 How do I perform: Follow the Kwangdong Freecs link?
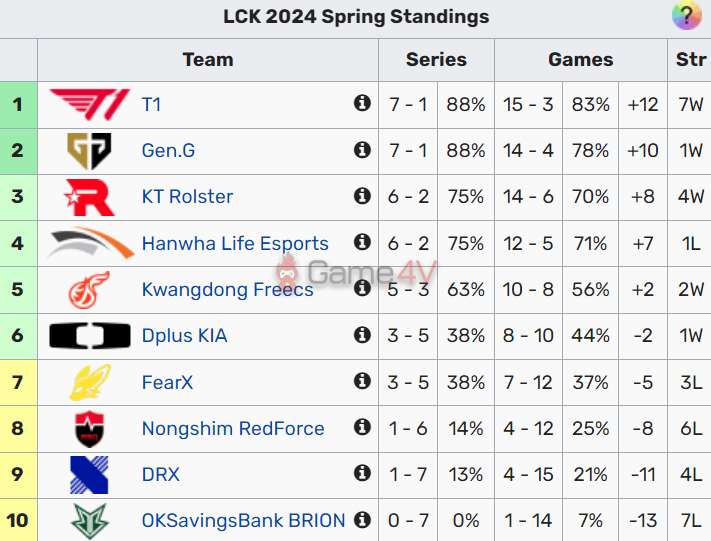[227, 289]
